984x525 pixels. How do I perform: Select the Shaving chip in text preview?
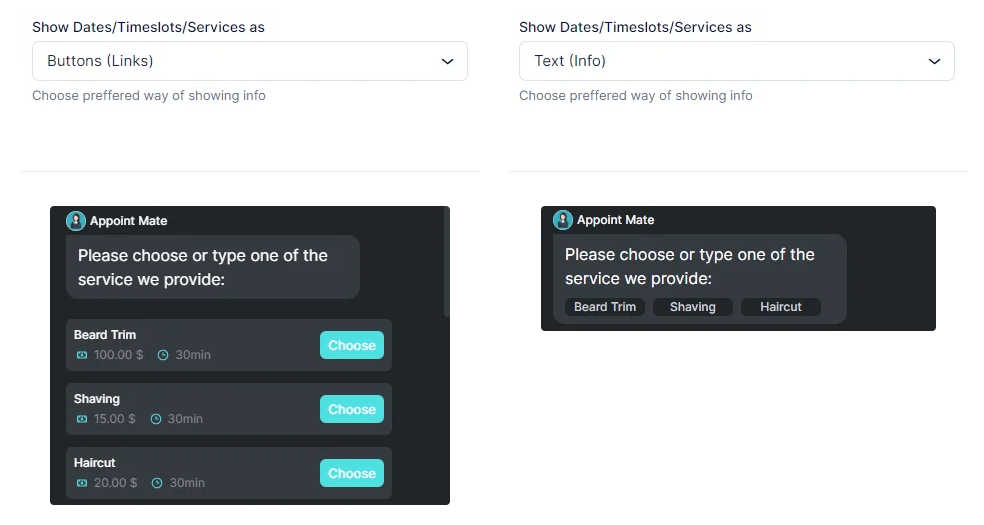click(x=693, y=307)
